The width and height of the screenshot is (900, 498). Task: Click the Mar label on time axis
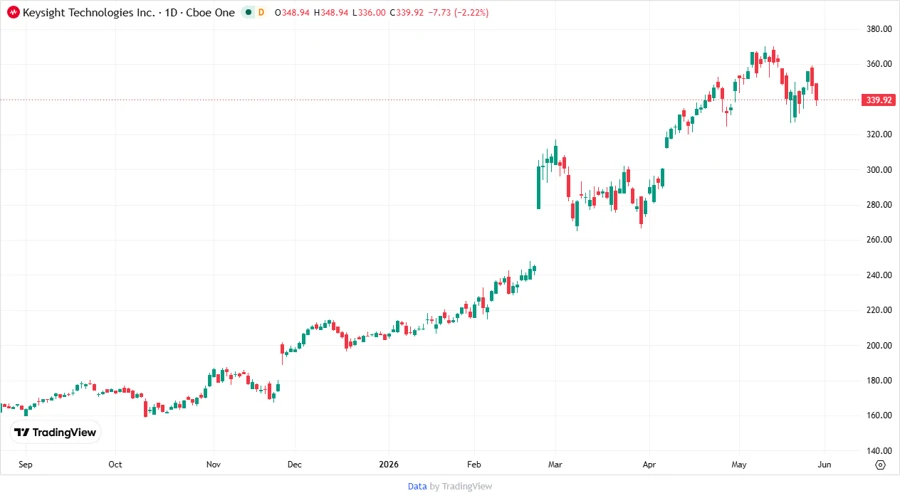(555, 464)
